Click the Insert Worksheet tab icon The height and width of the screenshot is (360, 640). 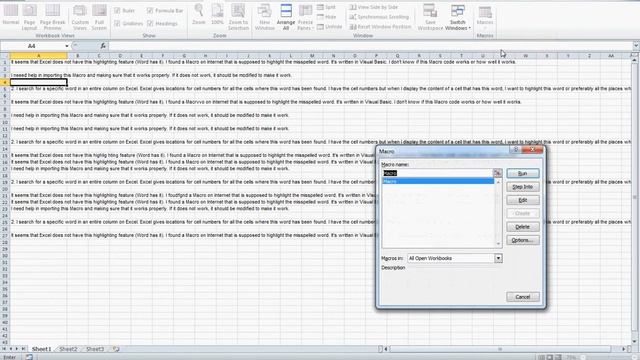tap(116, 349)
